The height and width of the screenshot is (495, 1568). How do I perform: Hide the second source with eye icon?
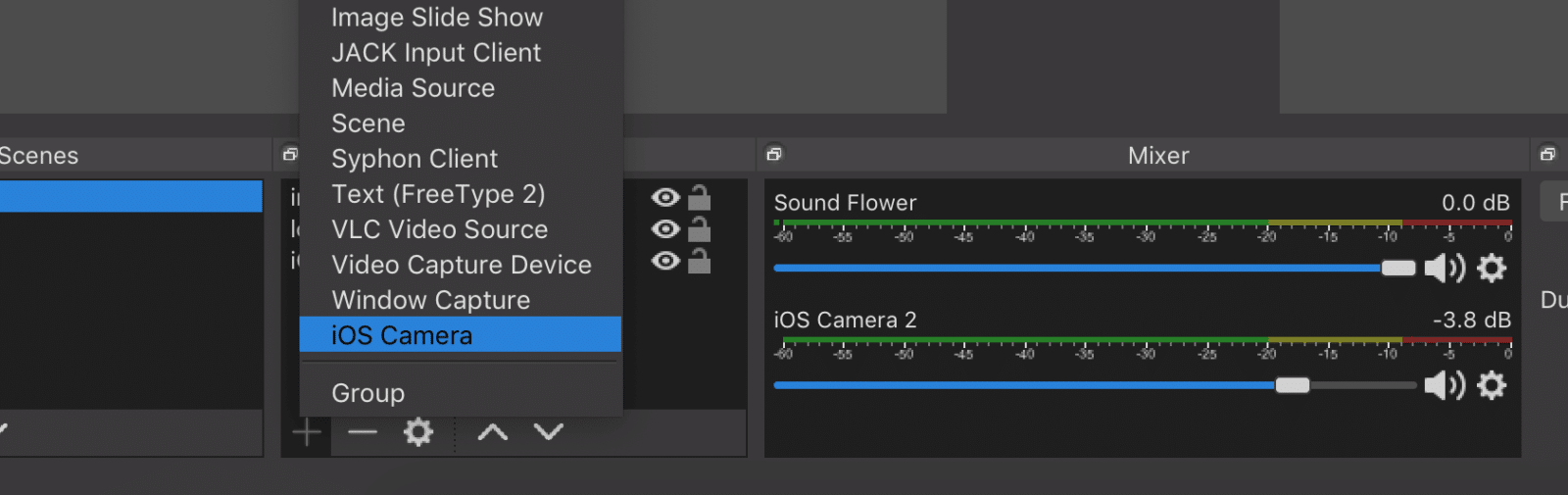point(665,229)
